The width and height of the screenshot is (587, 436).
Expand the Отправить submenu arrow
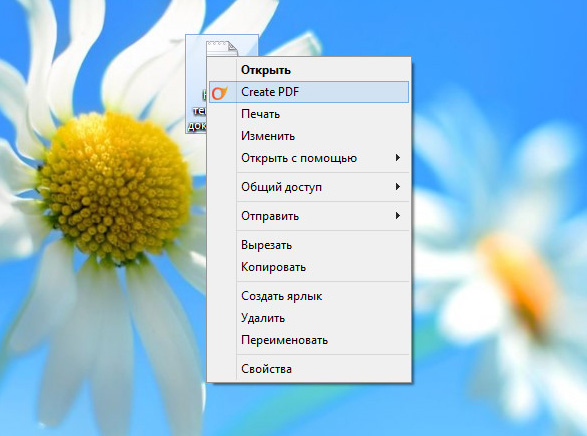coord(398,216)
